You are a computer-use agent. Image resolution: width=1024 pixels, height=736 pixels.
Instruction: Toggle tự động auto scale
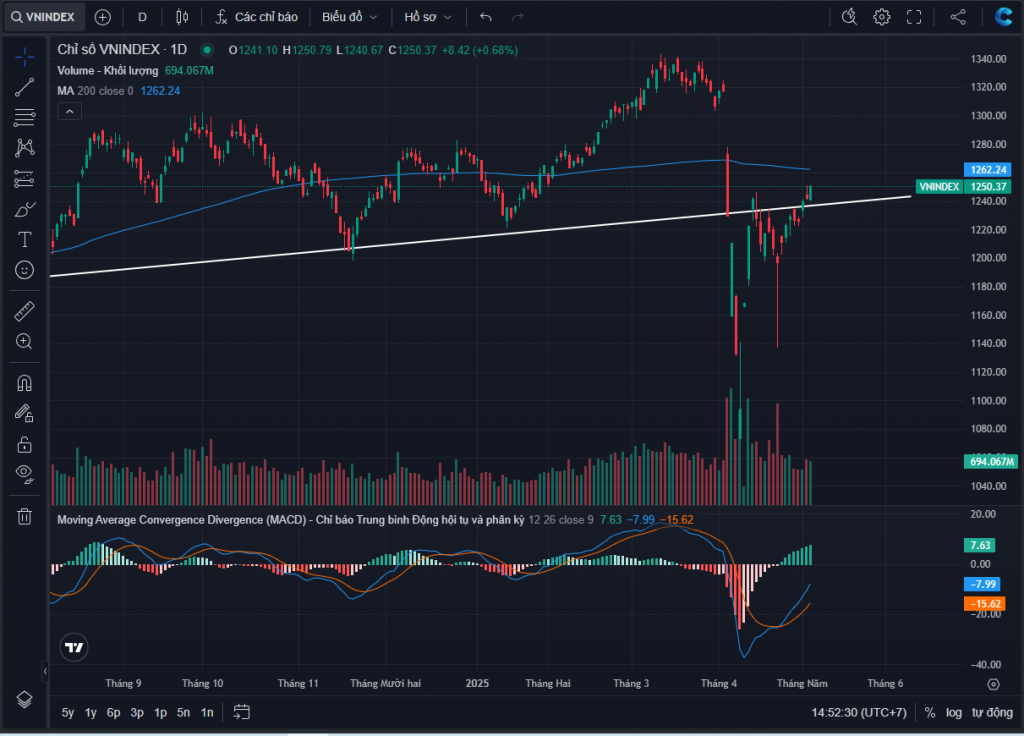(992, 712)
